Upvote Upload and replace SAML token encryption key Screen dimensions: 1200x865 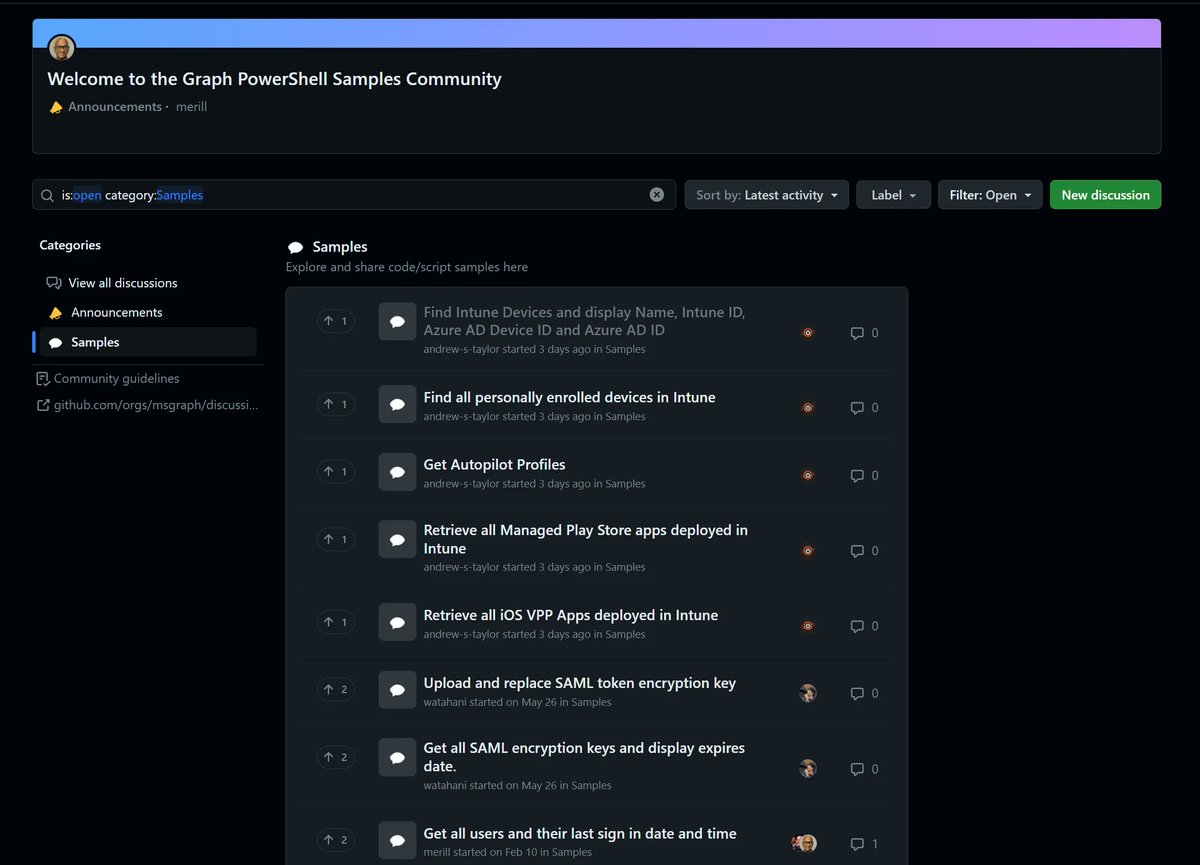[335, 689]
